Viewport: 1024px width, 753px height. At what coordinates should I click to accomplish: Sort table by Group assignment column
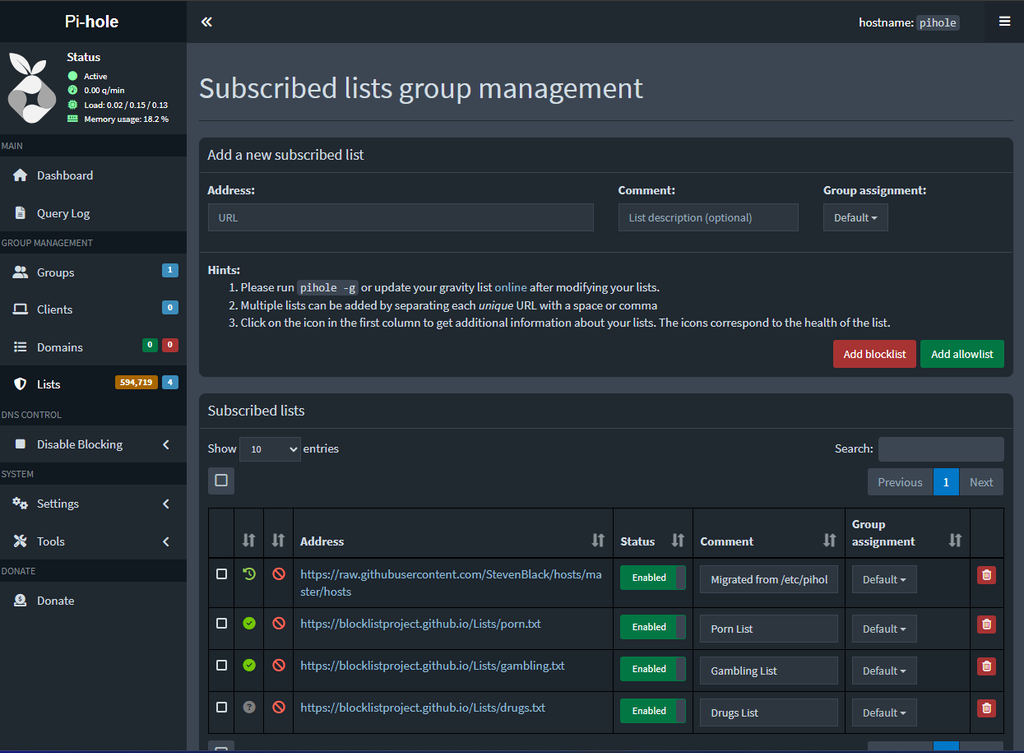pos(955,541)
